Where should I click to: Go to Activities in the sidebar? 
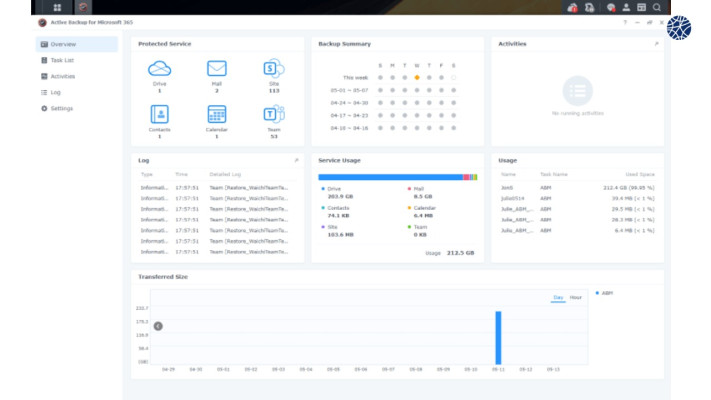(77, 76)
